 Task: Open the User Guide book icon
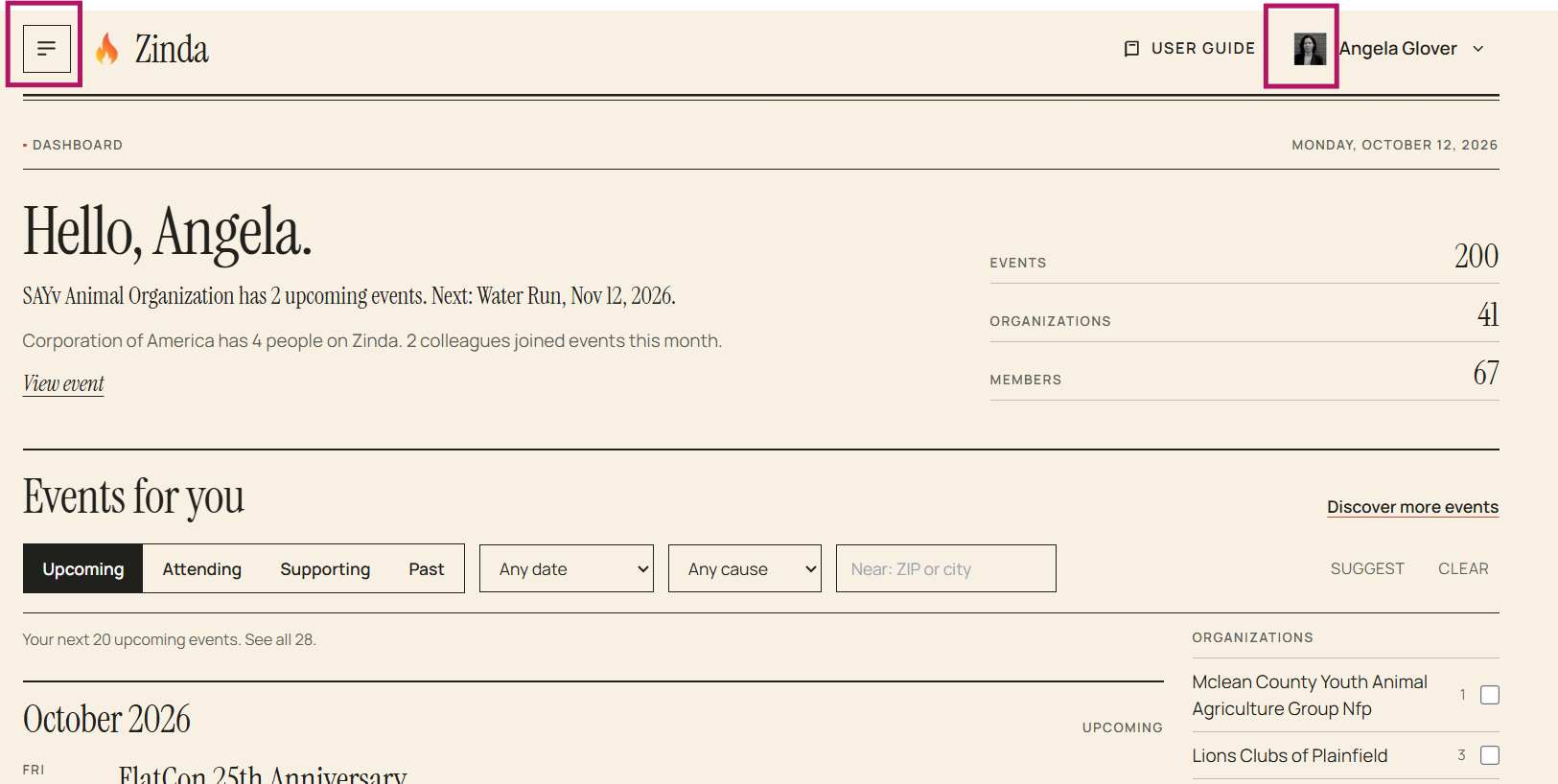(x=1131, y=48)
